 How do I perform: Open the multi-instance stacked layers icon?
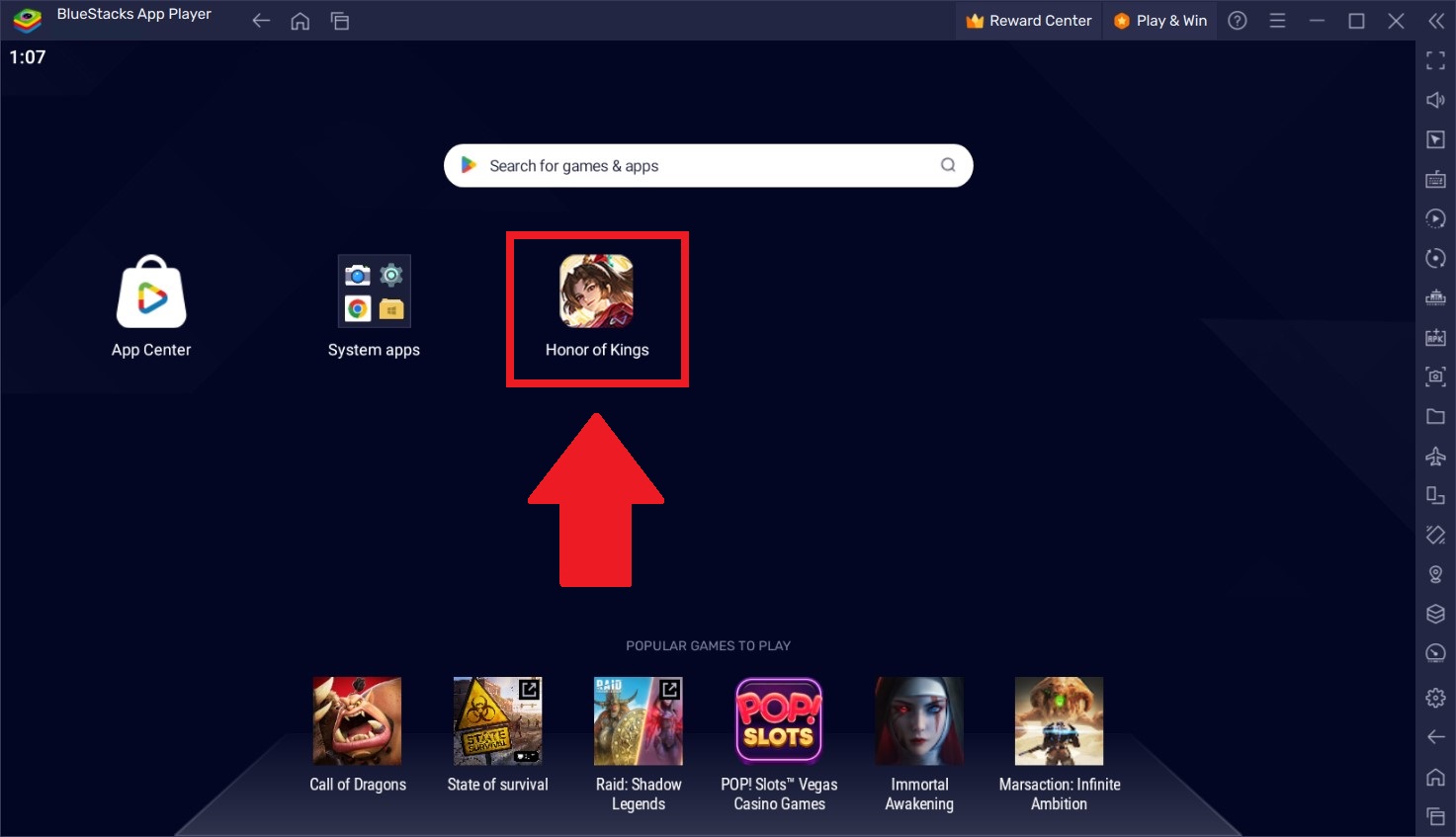pos(1435,614)
